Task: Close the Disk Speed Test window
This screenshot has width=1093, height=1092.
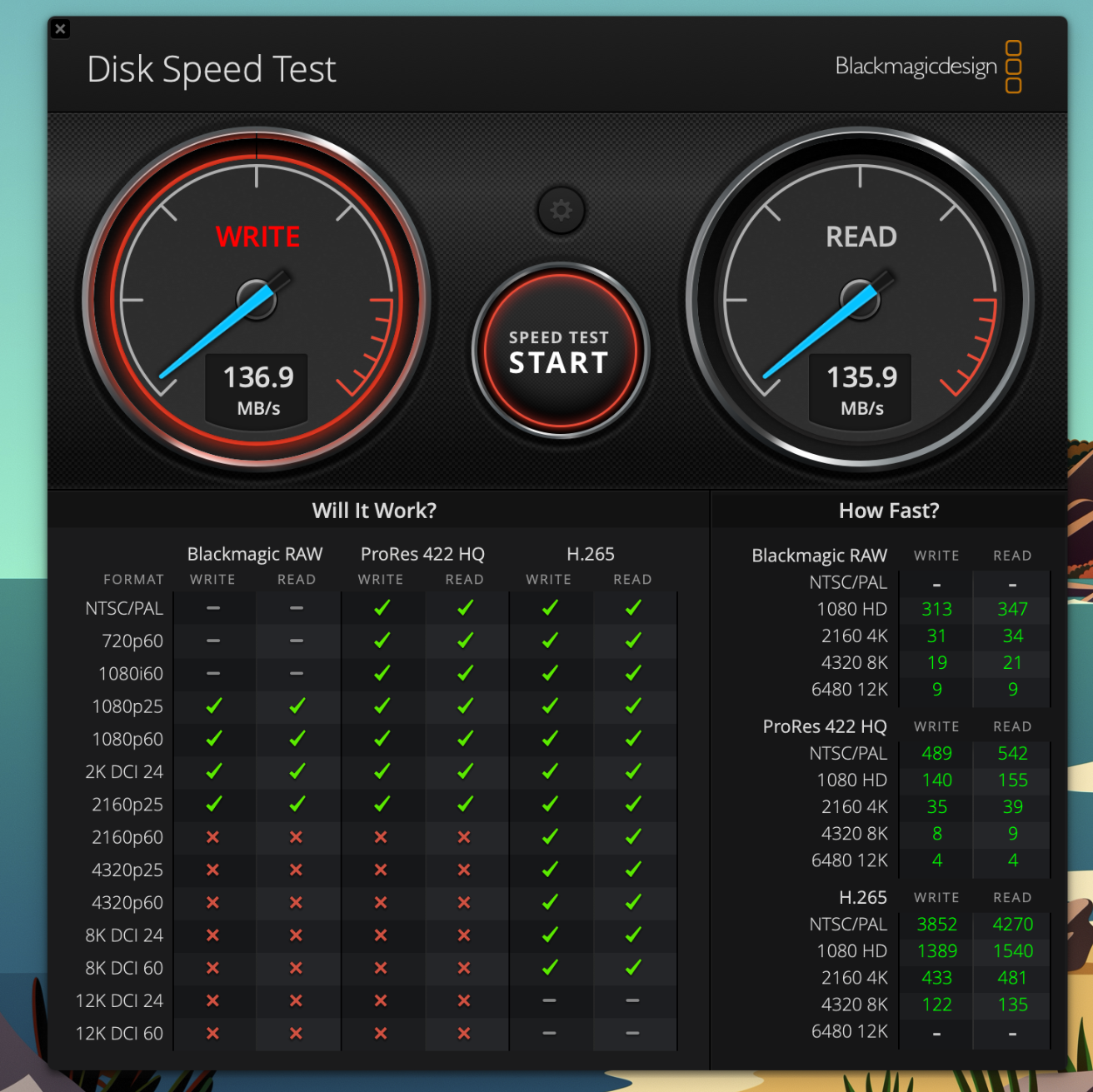Action: (60, 29)
